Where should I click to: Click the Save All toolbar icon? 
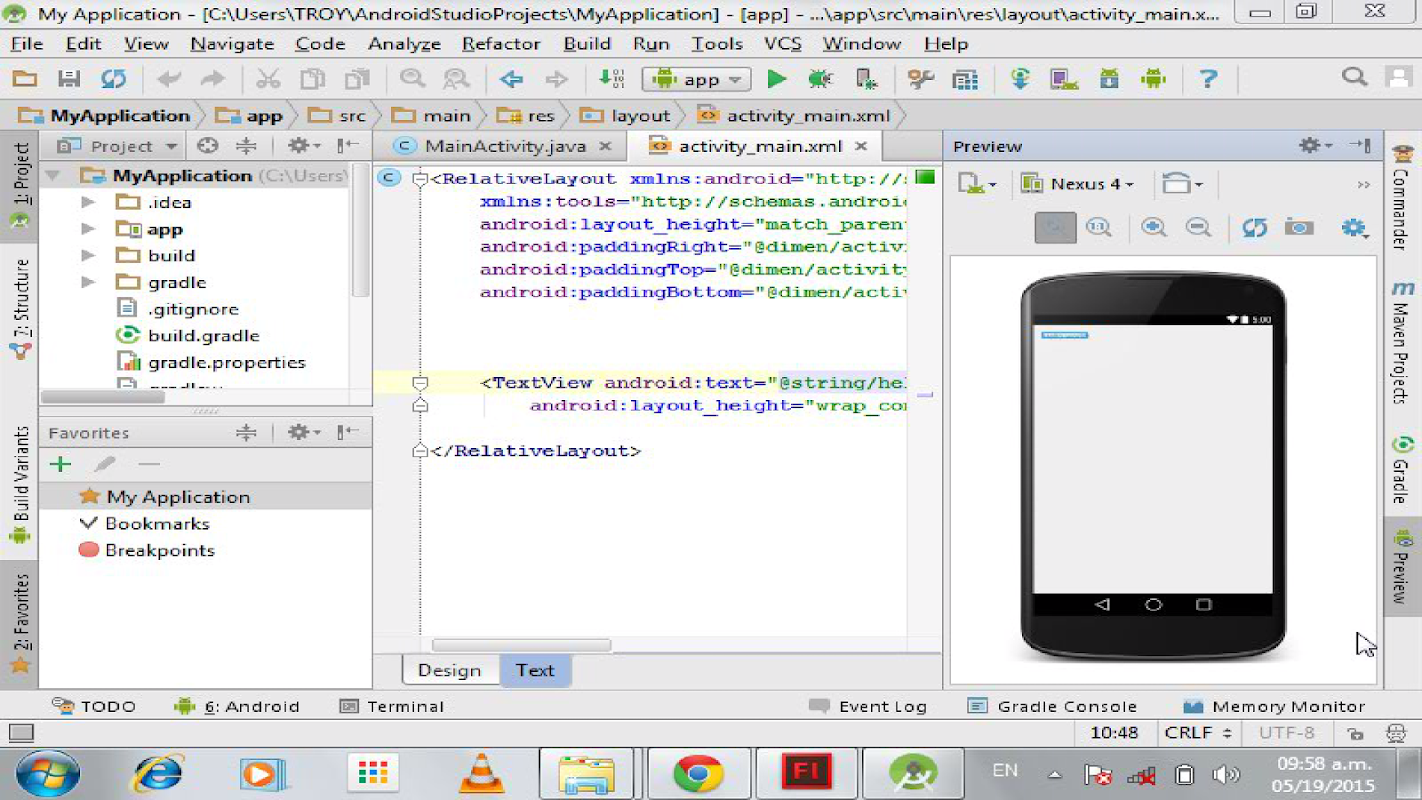69,79
